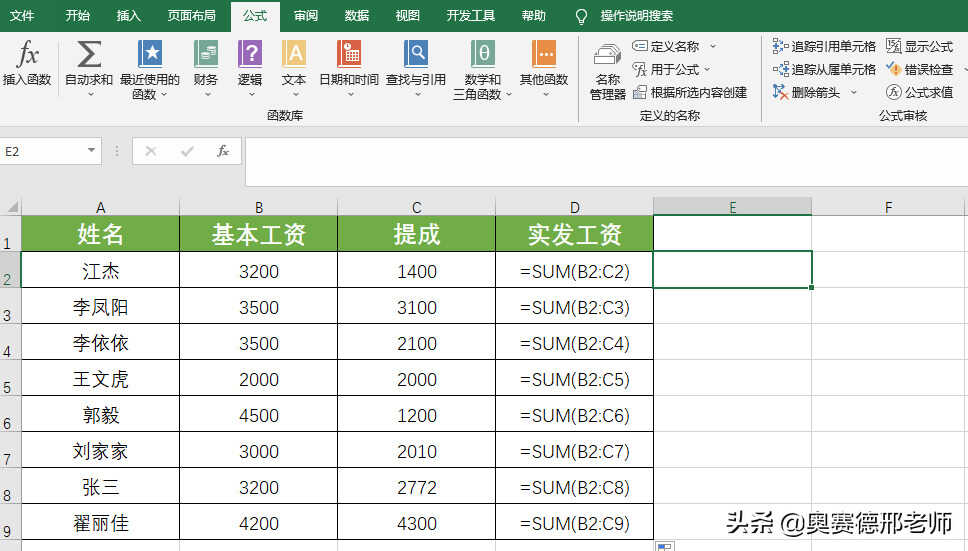The image size is (968, 551).
Task: Open More Functions (其他函数) icon
Action: pyautogui.click(x=544, y=54)
